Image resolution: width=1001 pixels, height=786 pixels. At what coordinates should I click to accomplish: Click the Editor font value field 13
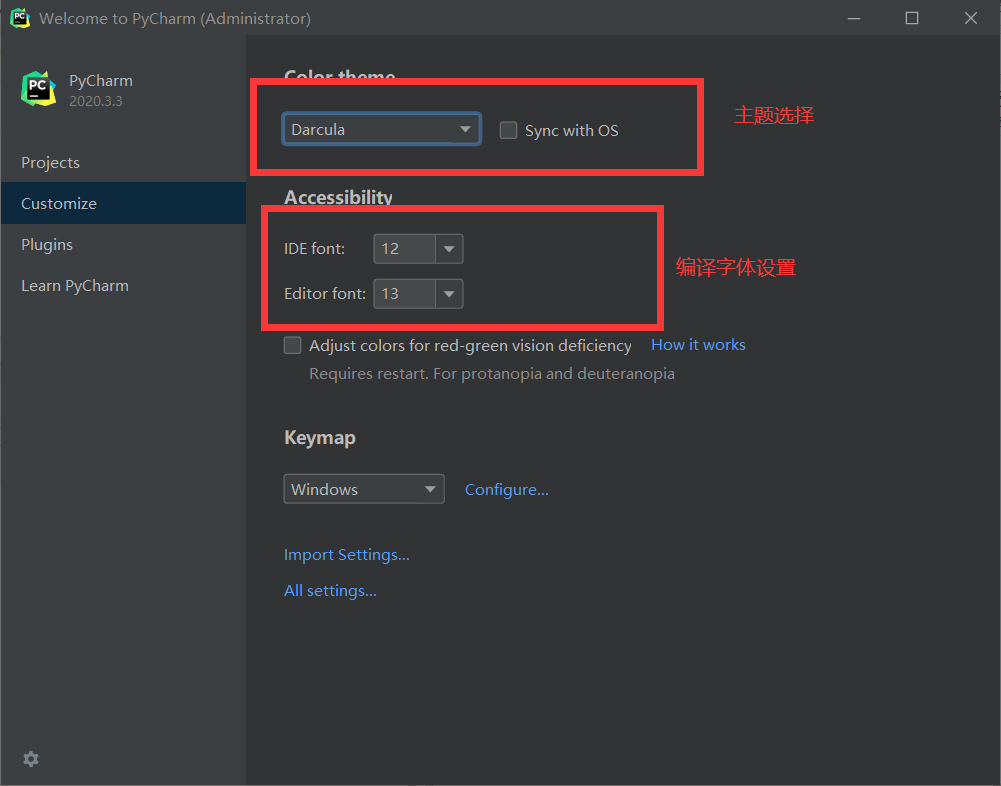(x=405, y=294)
